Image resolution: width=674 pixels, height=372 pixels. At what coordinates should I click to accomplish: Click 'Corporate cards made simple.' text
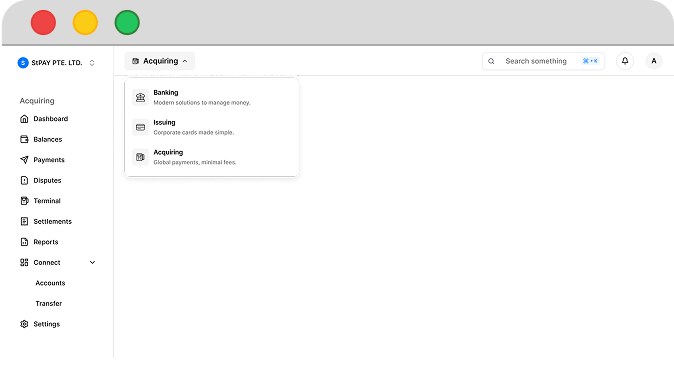click(x=193, y=132)
